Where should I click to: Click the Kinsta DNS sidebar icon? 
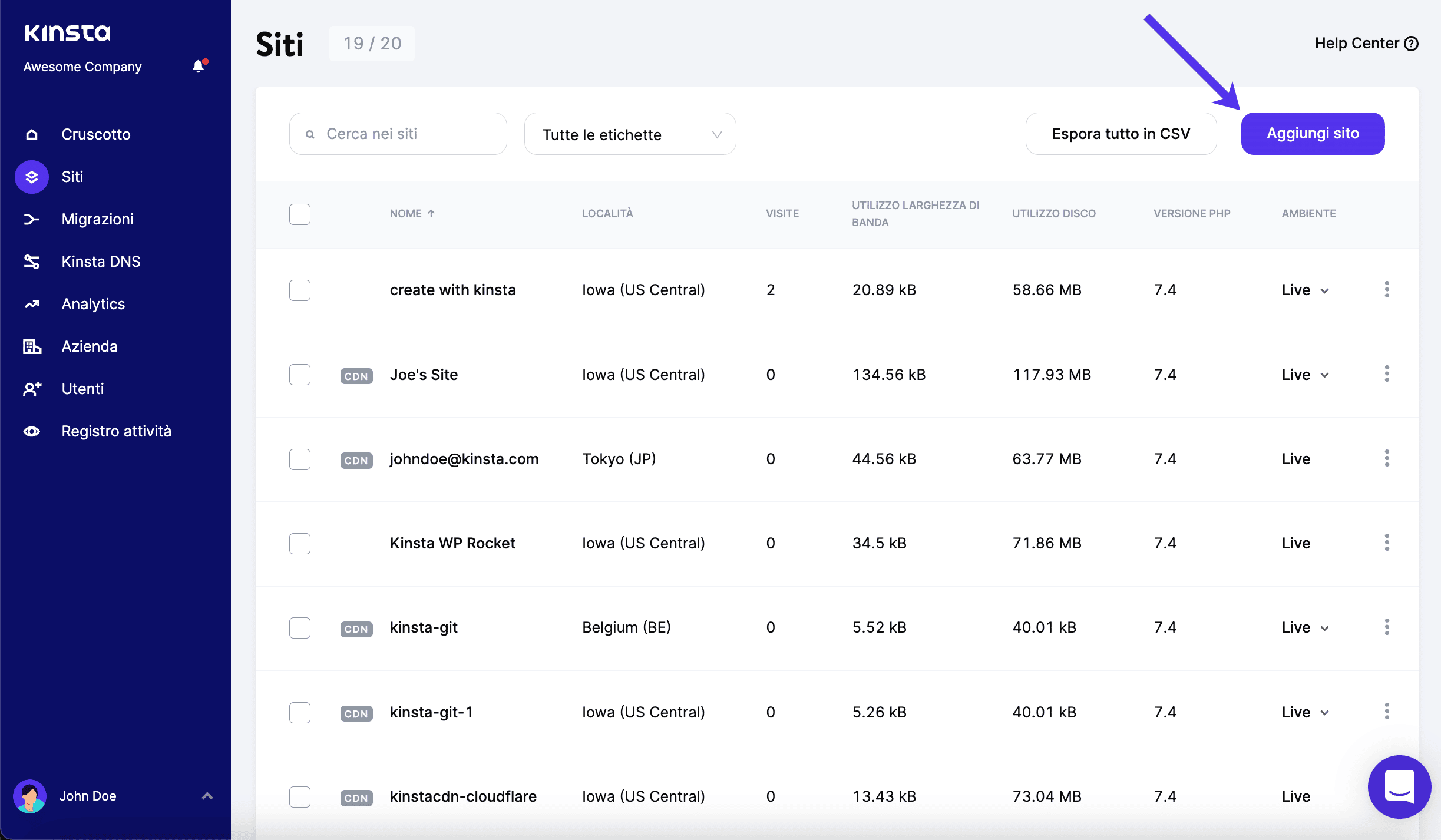tap(32, 262)
